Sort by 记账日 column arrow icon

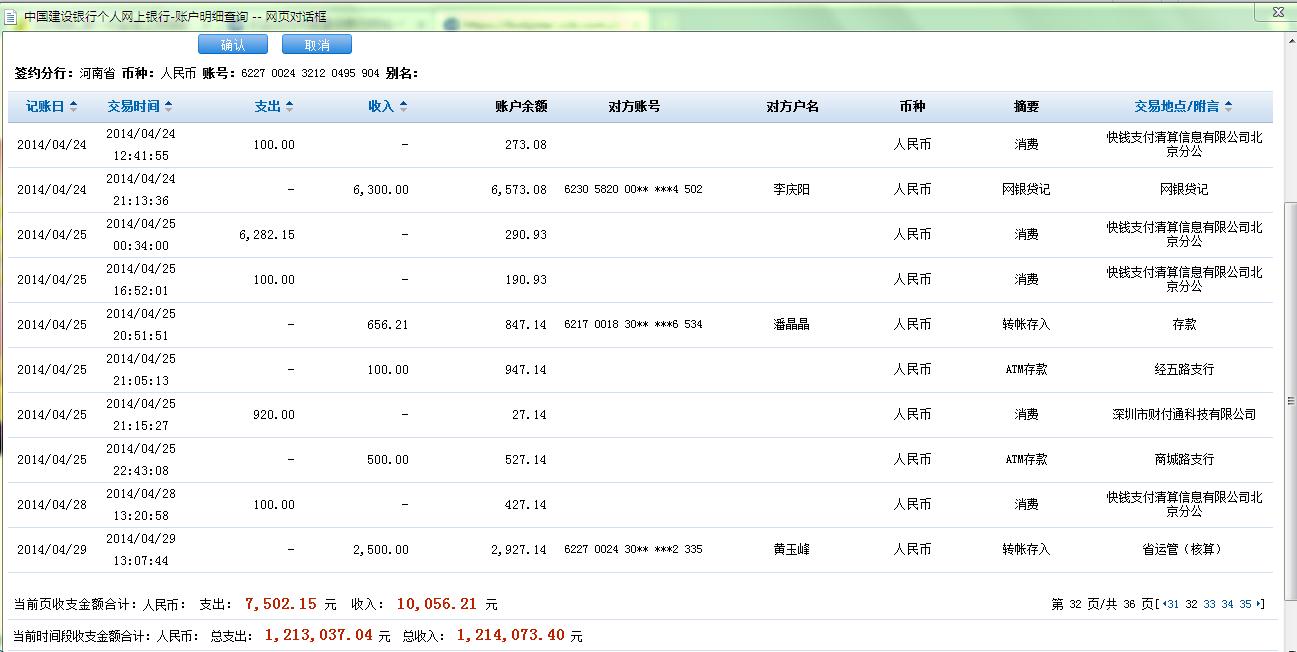coord(74,107)
